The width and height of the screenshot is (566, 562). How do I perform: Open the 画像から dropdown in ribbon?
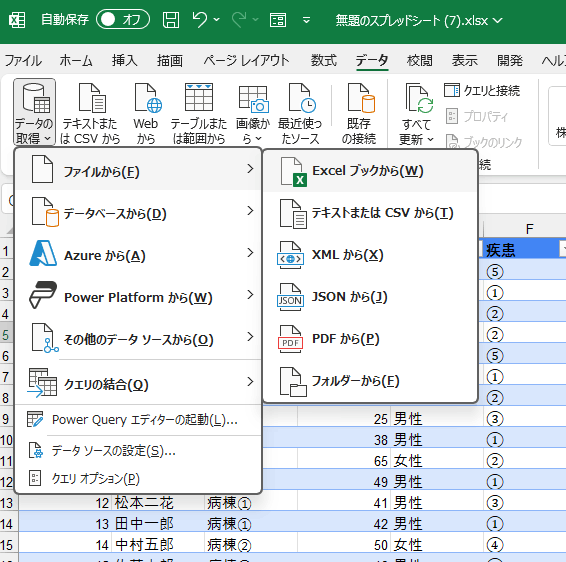(x=253, y=113)
